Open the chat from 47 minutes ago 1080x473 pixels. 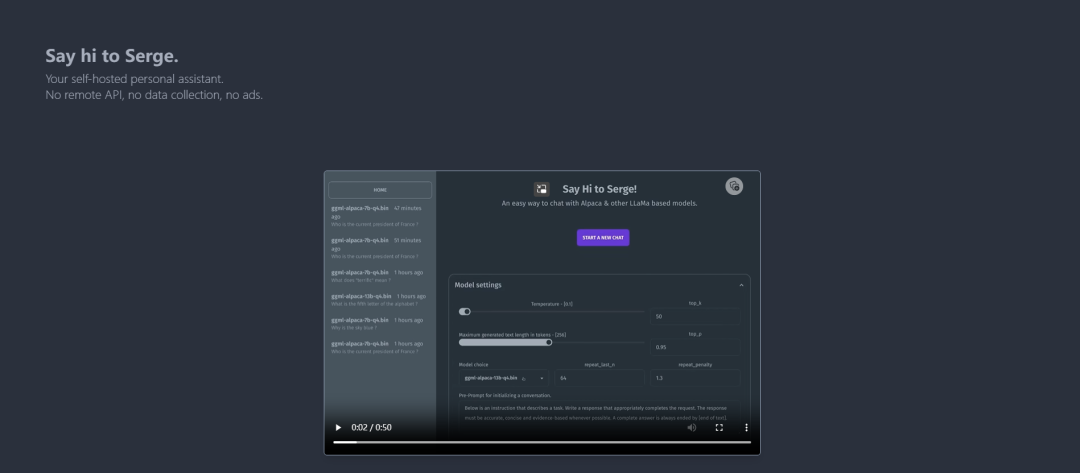pos(380,216)
